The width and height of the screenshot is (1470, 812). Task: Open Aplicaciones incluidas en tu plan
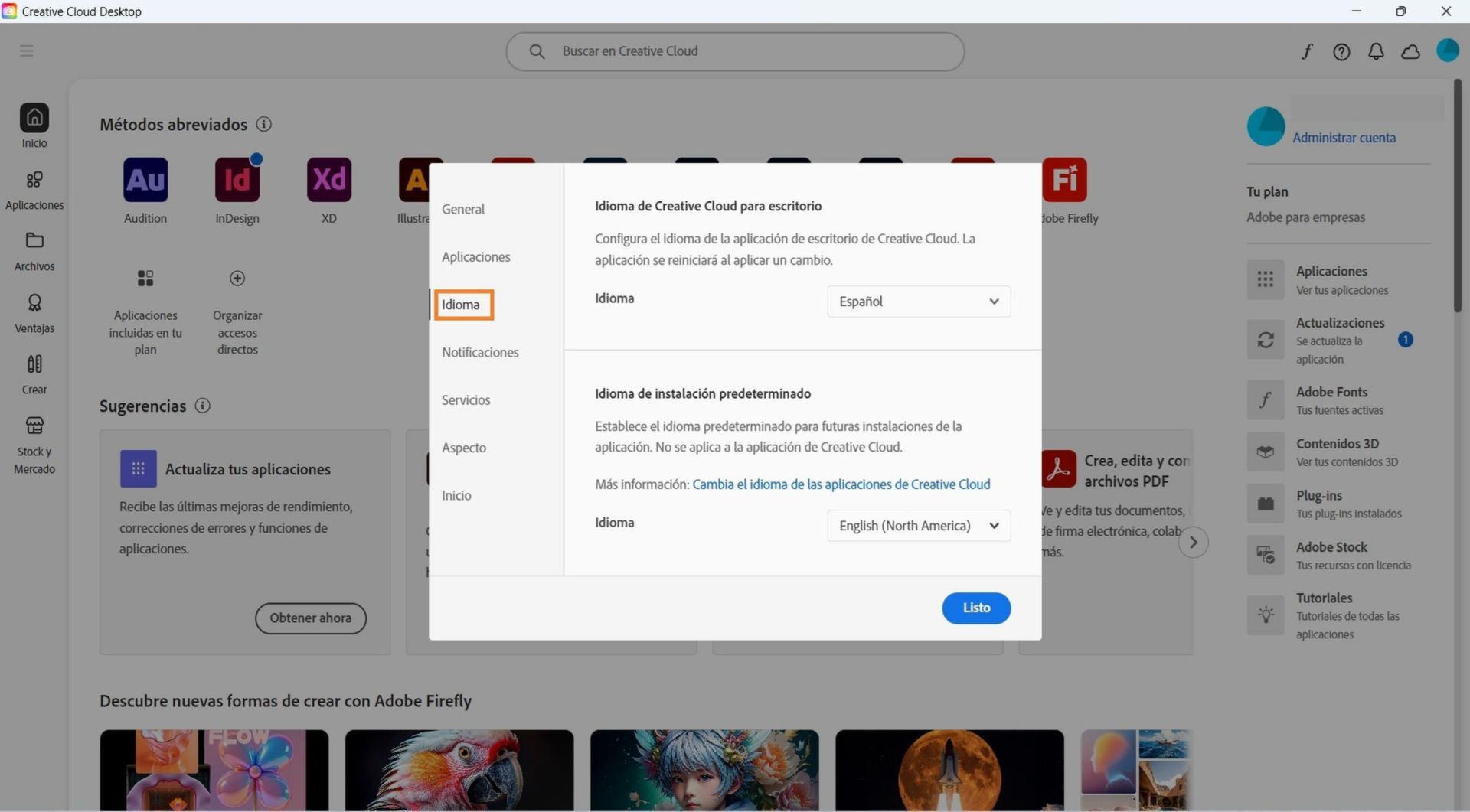145,312
